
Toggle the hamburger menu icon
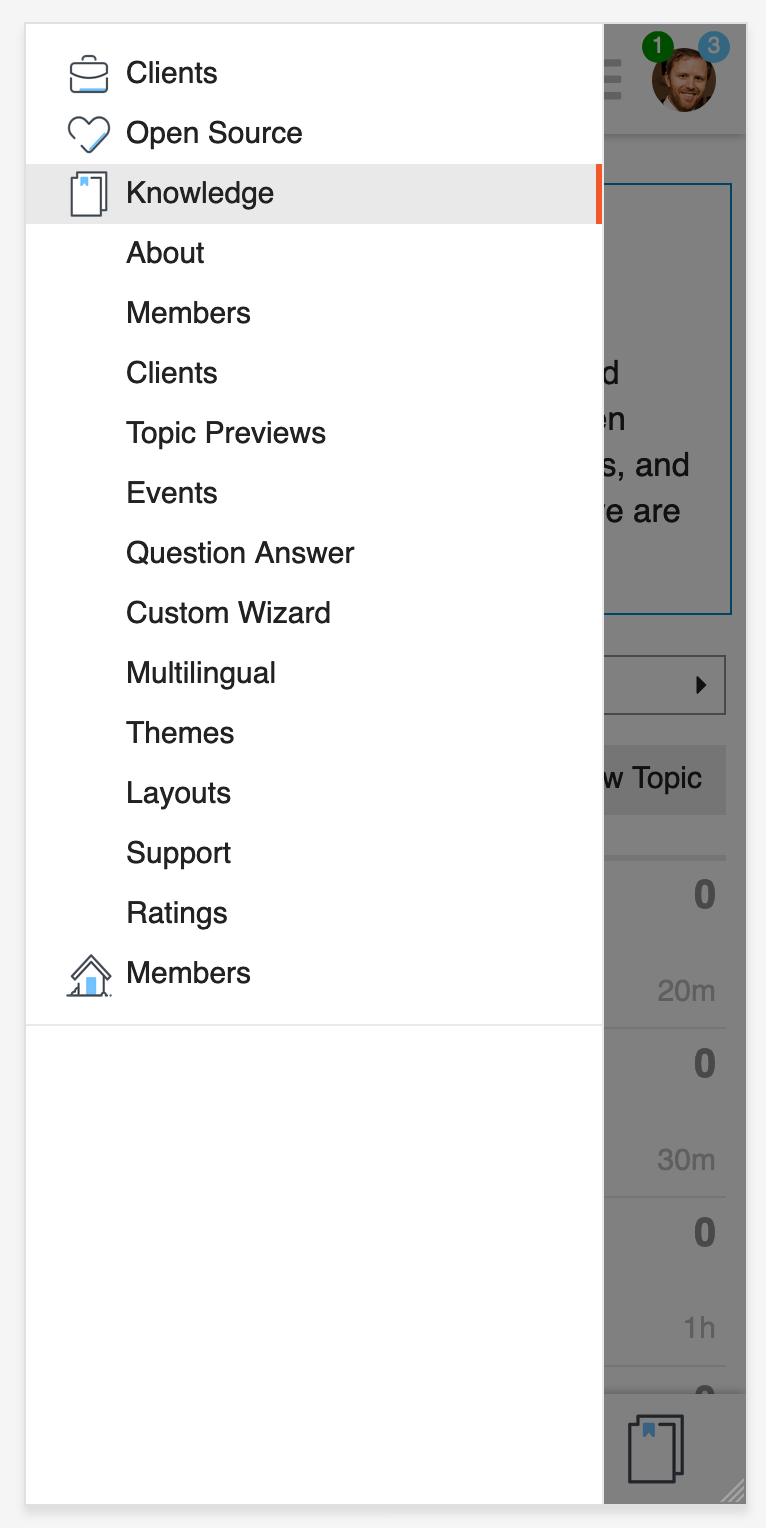[612, 80]
